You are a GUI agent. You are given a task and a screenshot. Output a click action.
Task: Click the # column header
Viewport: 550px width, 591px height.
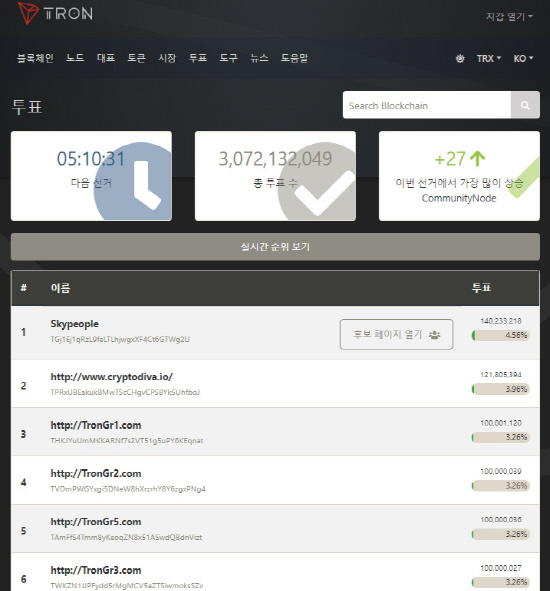coord(24,288)
